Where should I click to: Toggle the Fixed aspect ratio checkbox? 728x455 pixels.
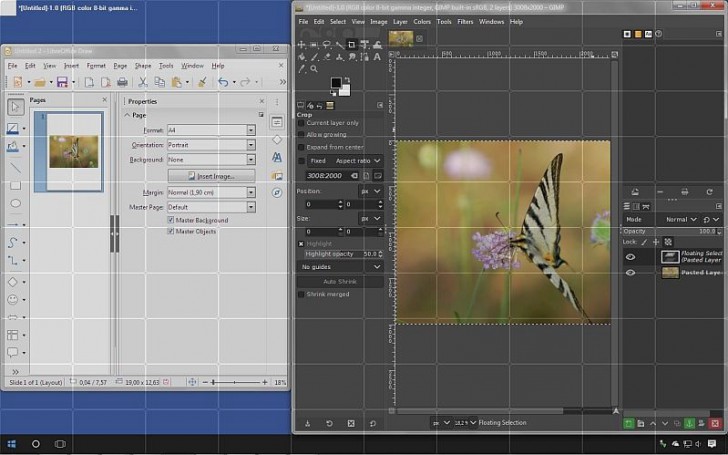tap(301, 161)
